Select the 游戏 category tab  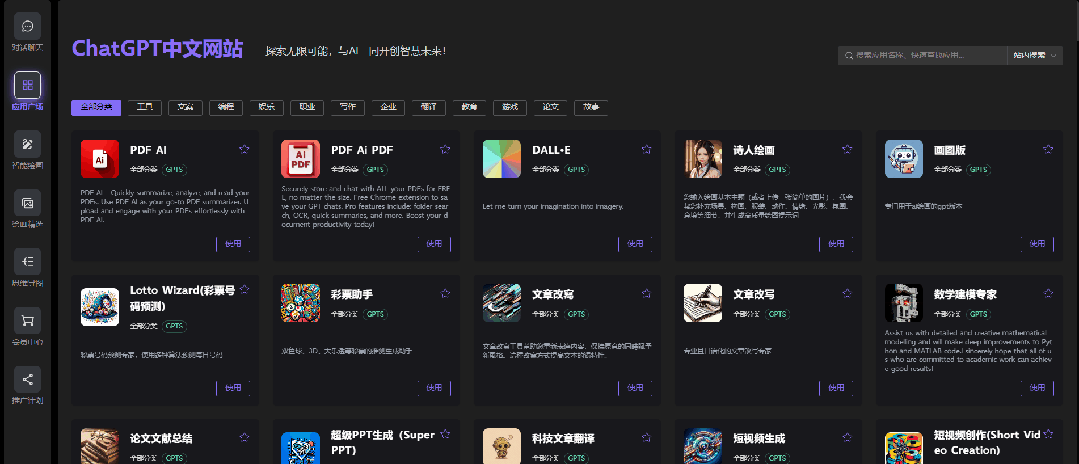coord(510,107)
